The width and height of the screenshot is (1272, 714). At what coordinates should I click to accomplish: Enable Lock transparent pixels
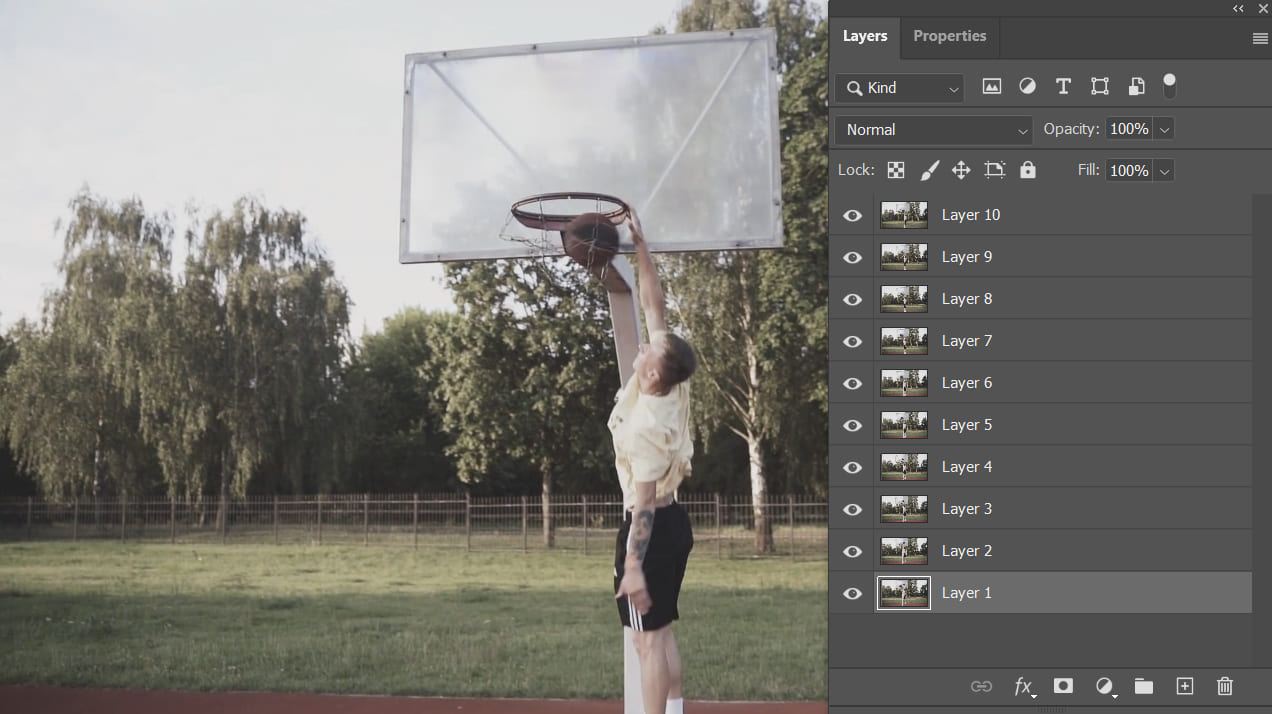[x=895, y=170]
